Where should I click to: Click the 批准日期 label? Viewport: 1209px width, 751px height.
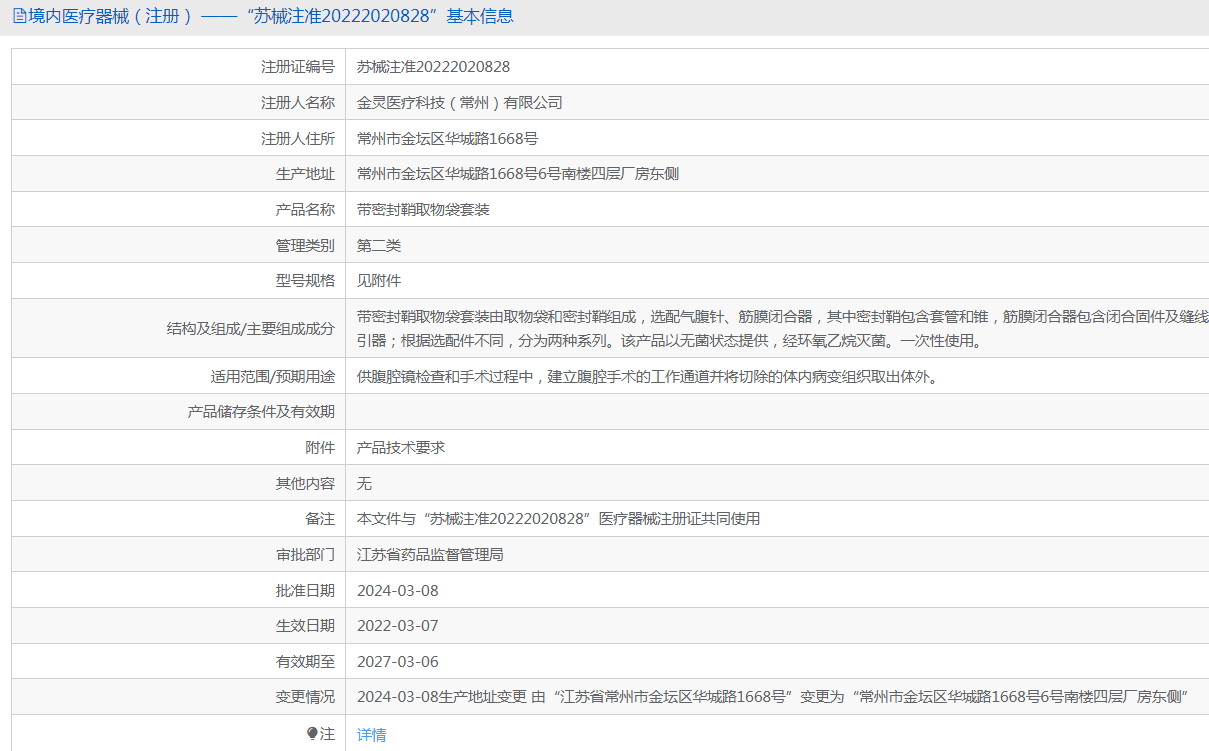[305, 591]
